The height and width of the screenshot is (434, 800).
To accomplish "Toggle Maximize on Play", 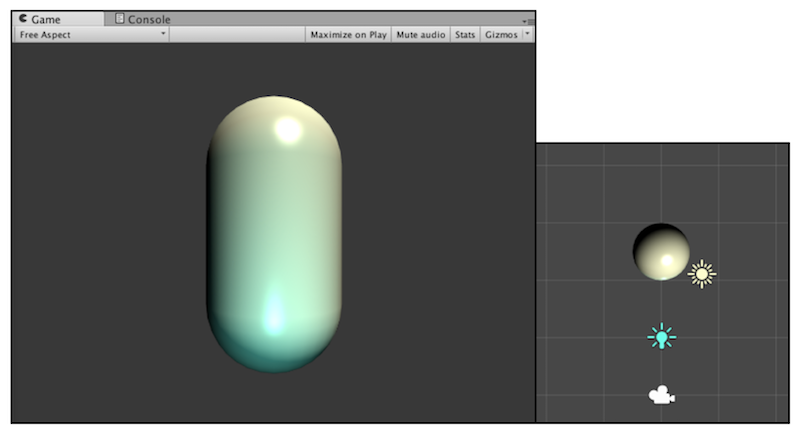I will [x=348, y=35].
